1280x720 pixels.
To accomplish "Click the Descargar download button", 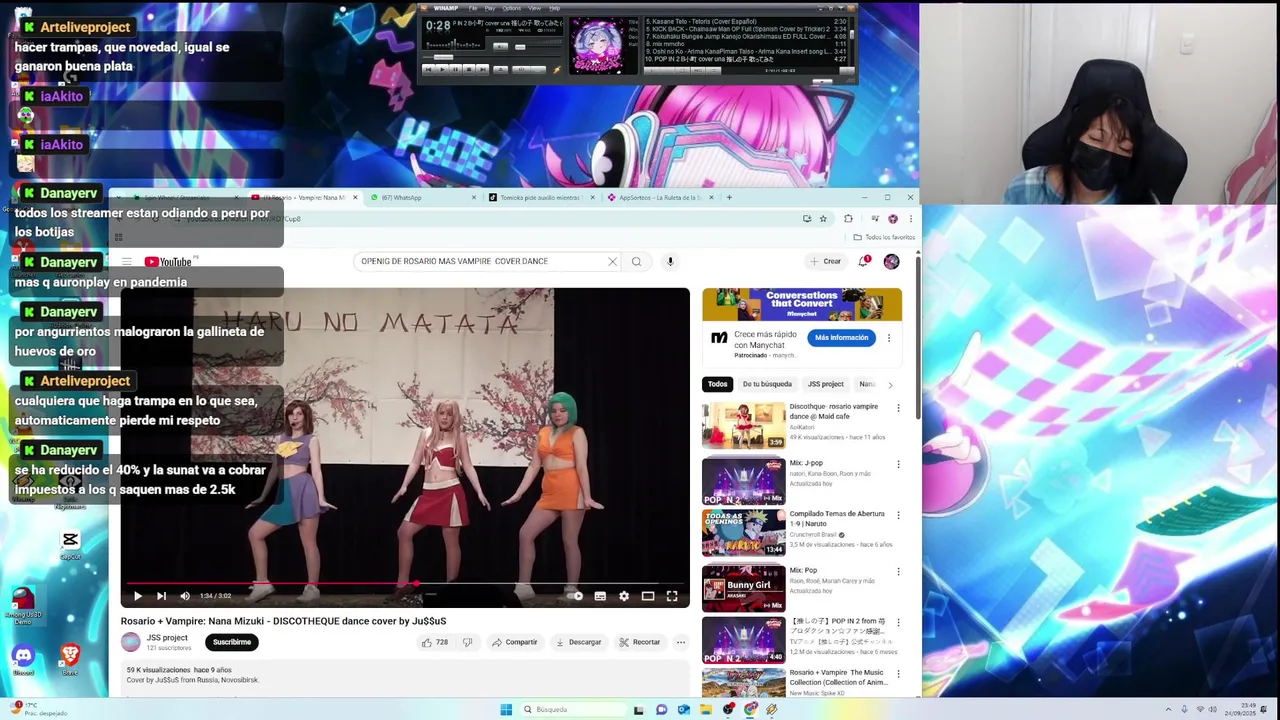I will point(578,642).
